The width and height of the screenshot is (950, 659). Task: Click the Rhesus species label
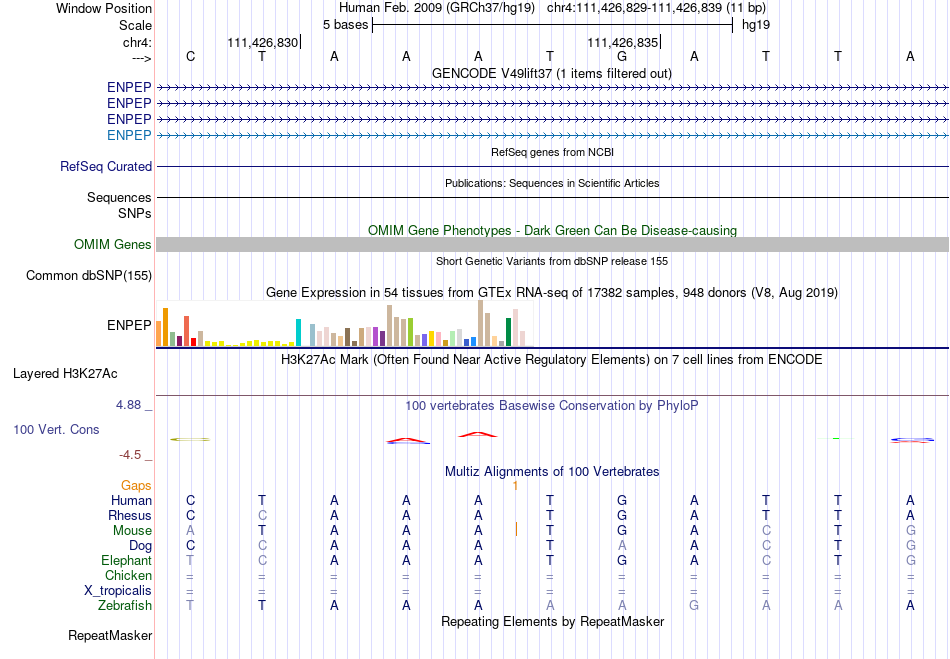tap(130, 515)
